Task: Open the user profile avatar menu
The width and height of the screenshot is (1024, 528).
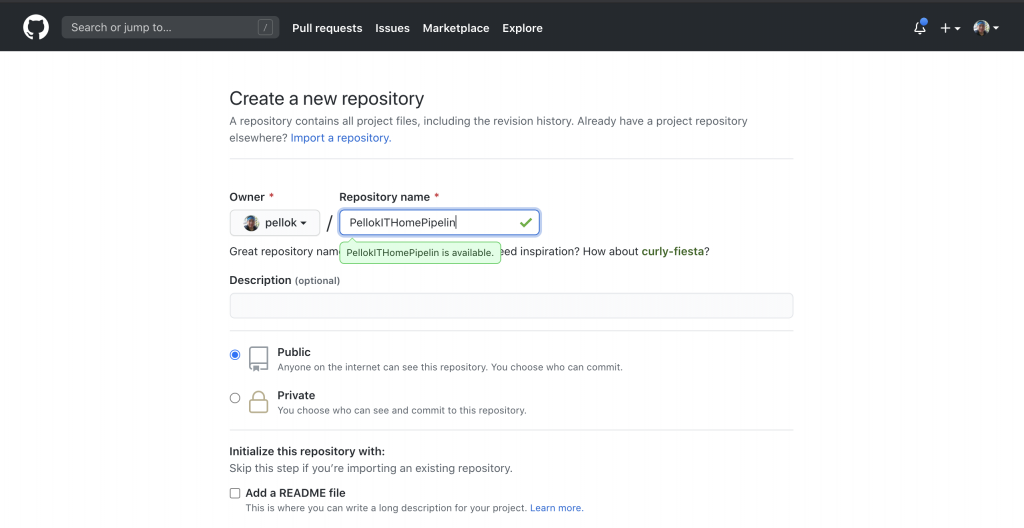Action: coord(986,28)
